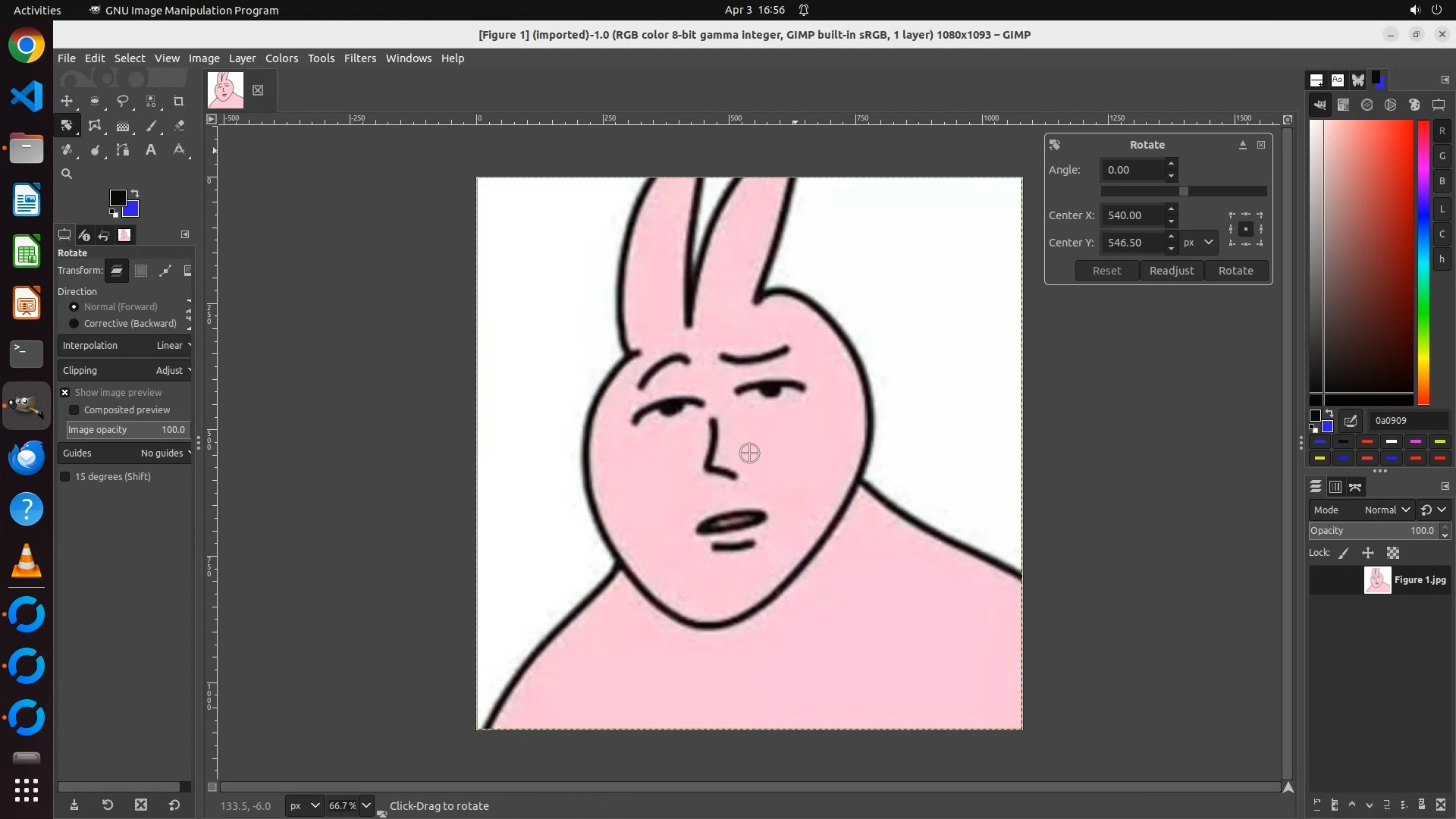Viewport: 1456px width, 819px height.
Task: Toggle 15 degrees (Shift) checkbox
Action: [x=65, y=477]
